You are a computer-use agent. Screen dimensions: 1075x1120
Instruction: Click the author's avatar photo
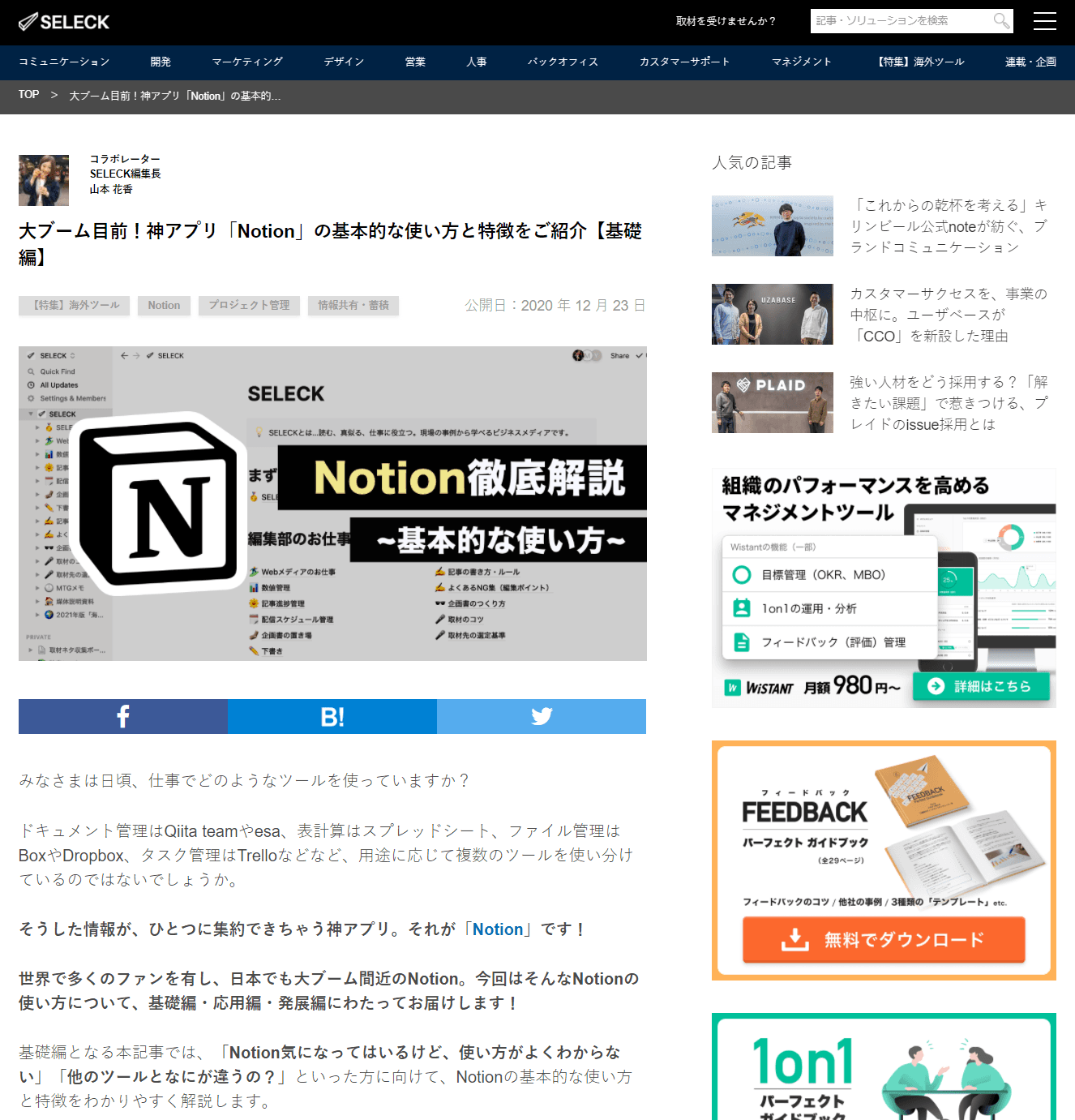click(x=44, y=180)
